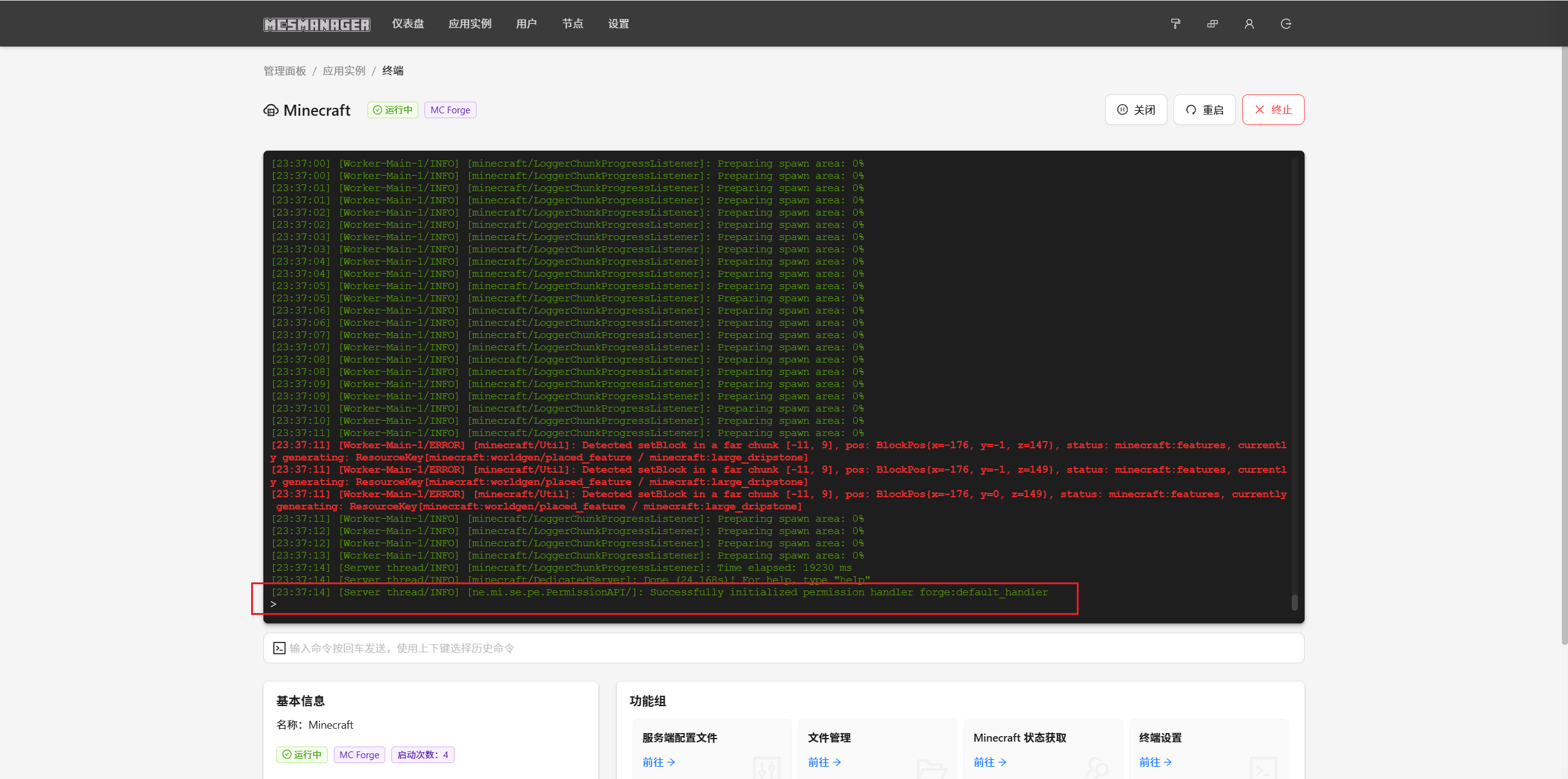Open 终端设置 via 前往 link
Image resolution: width=1568 pixels, height=779 pixels.
click(1155, 762)
